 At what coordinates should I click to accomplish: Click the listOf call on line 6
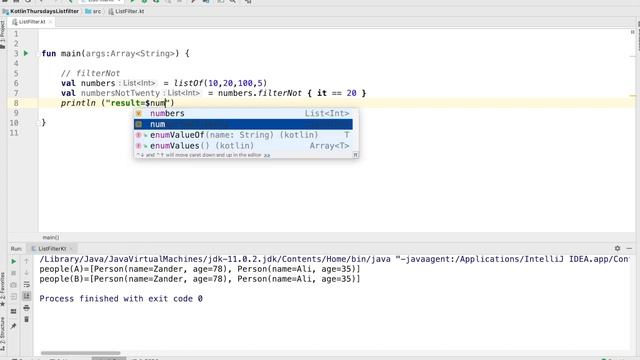pyautogui.click(x=189, y=83)
